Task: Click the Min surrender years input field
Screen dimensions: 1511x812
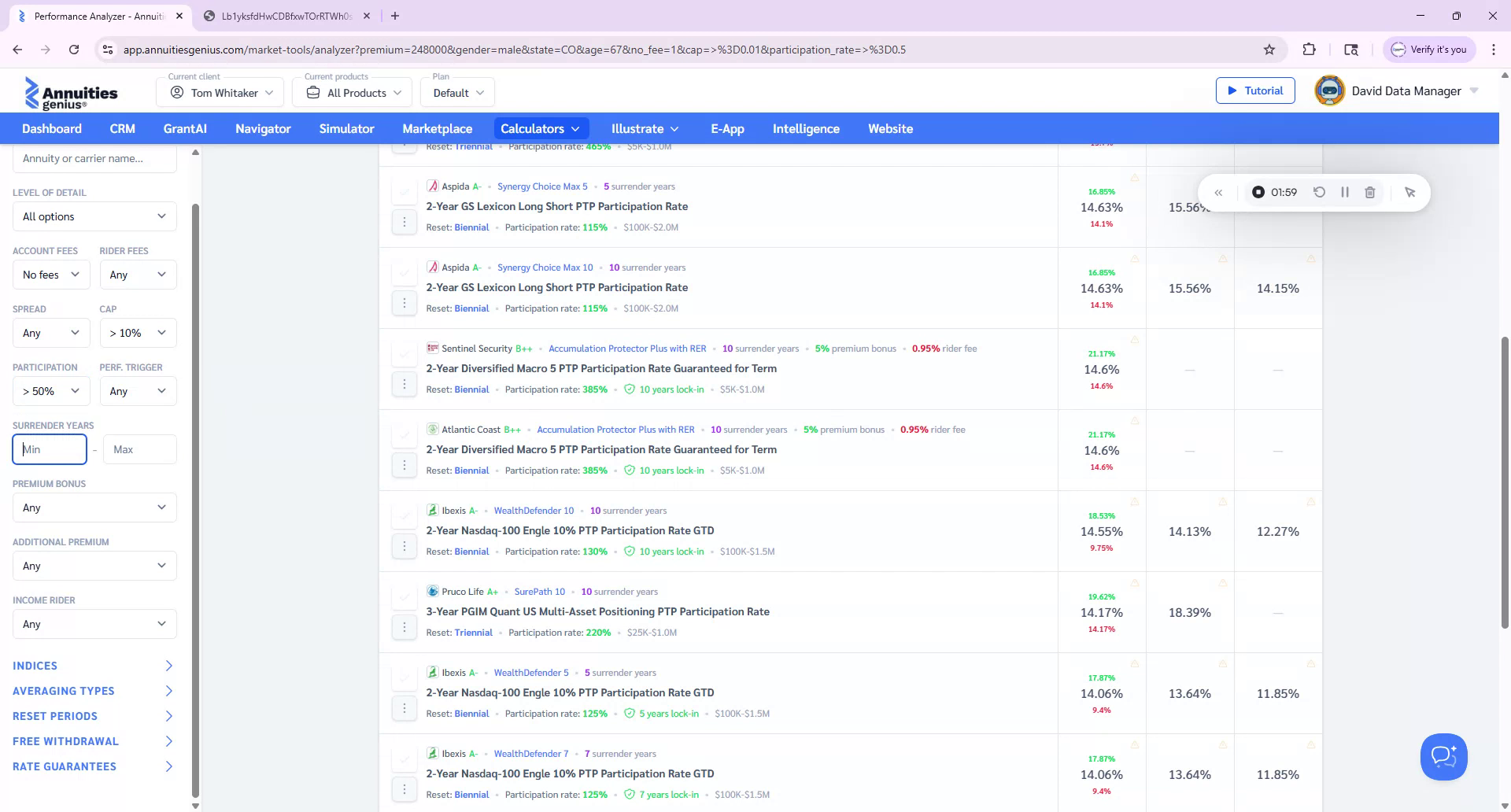Action: [x=49, y=449]
